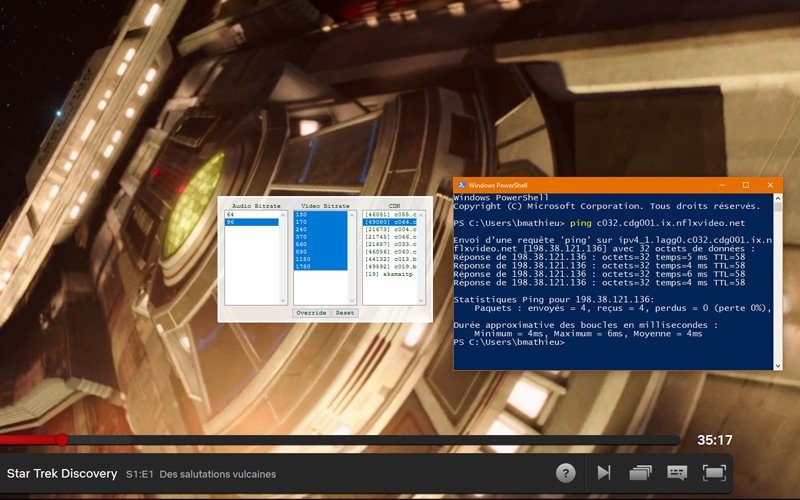Select the c033 CDN entry
The width and height of the screenshot is (800, 500).
[390, 244]
